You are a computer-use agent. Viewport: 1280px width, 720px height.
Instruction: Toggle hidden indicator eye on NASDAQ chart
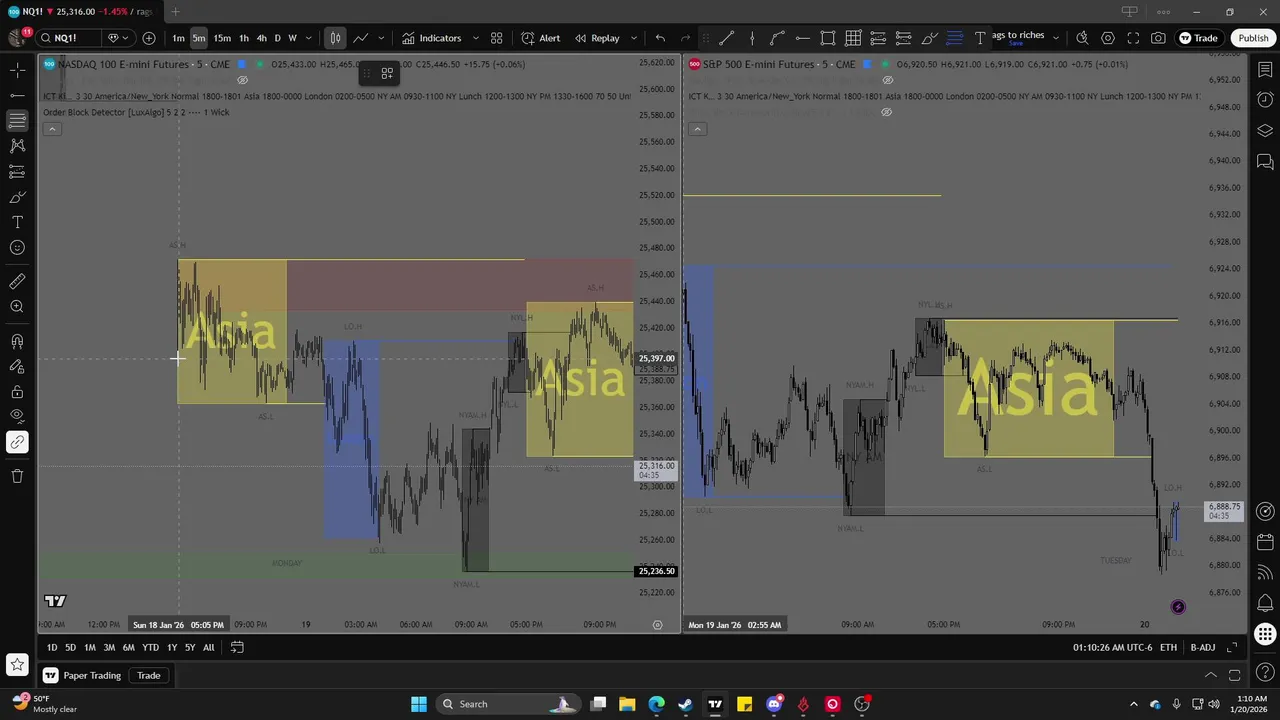click(242, 80)
